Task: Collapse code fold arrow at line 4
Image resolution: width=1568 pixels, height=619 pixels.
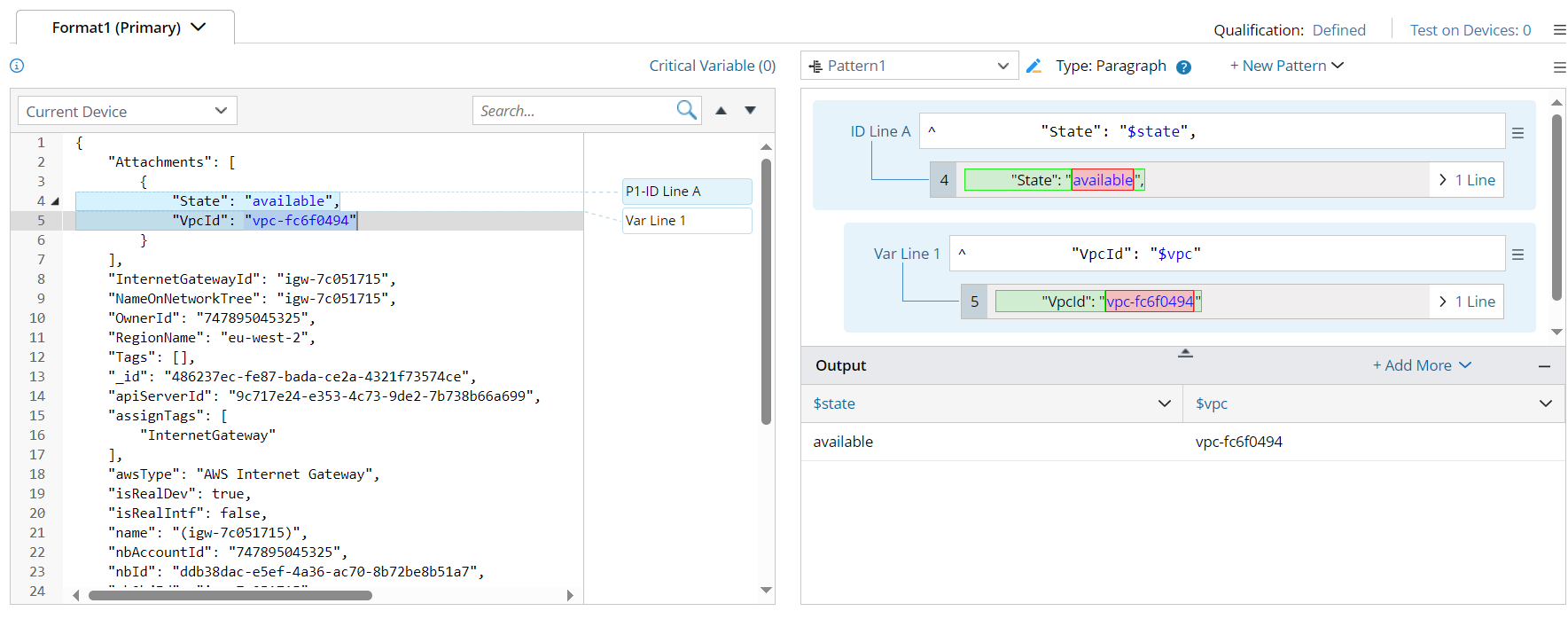Action: [56, 201]
